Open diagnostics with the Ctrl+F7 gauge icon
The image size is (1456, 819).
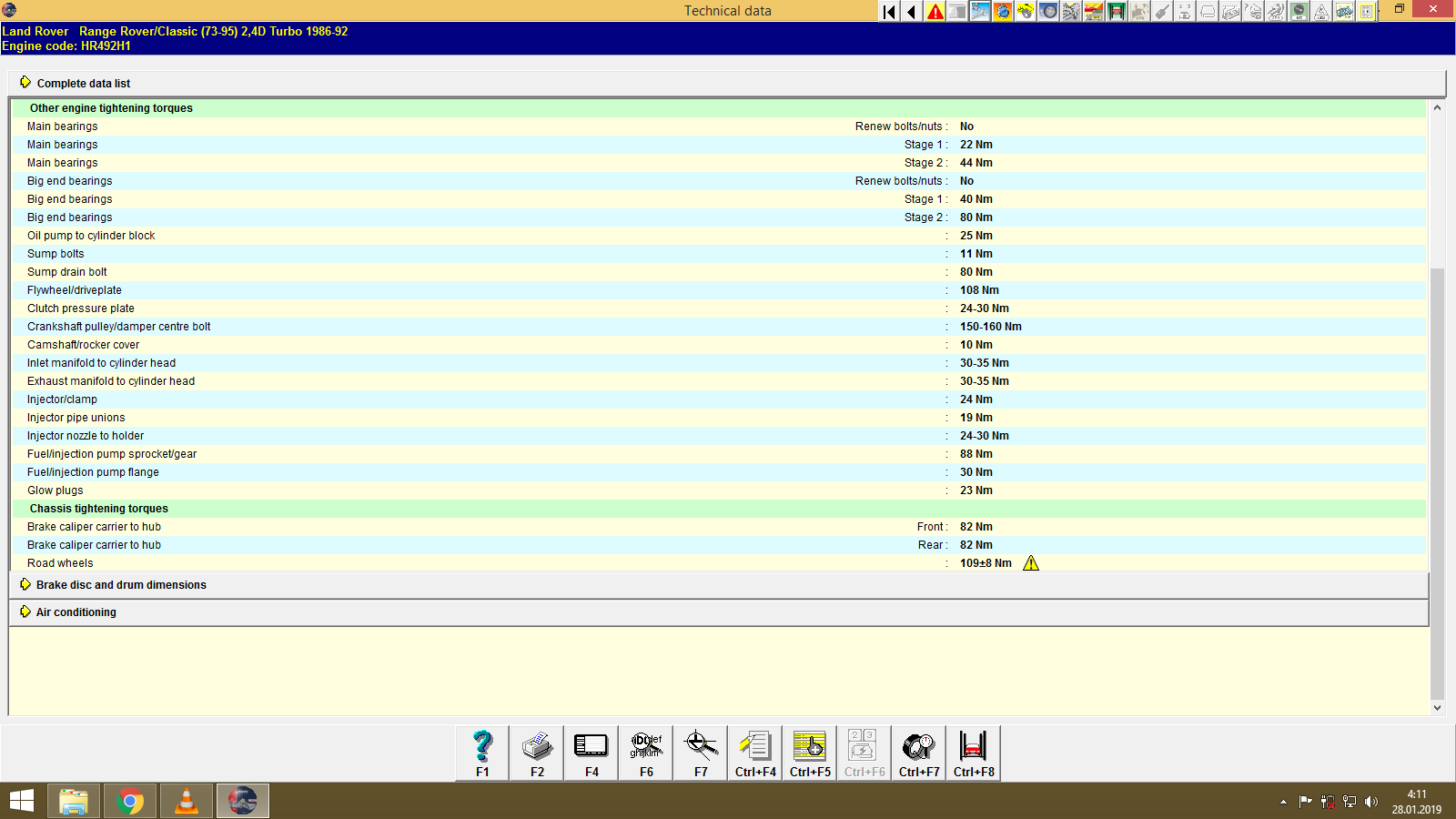click(918, 746)
